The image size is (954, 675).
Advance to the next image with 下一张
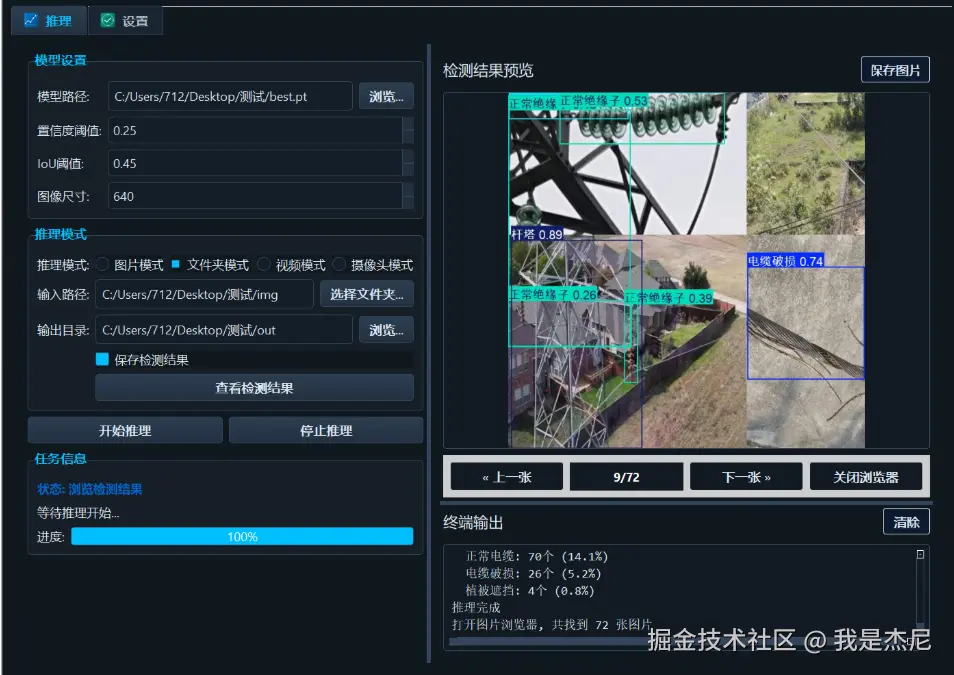coord(745,476)
